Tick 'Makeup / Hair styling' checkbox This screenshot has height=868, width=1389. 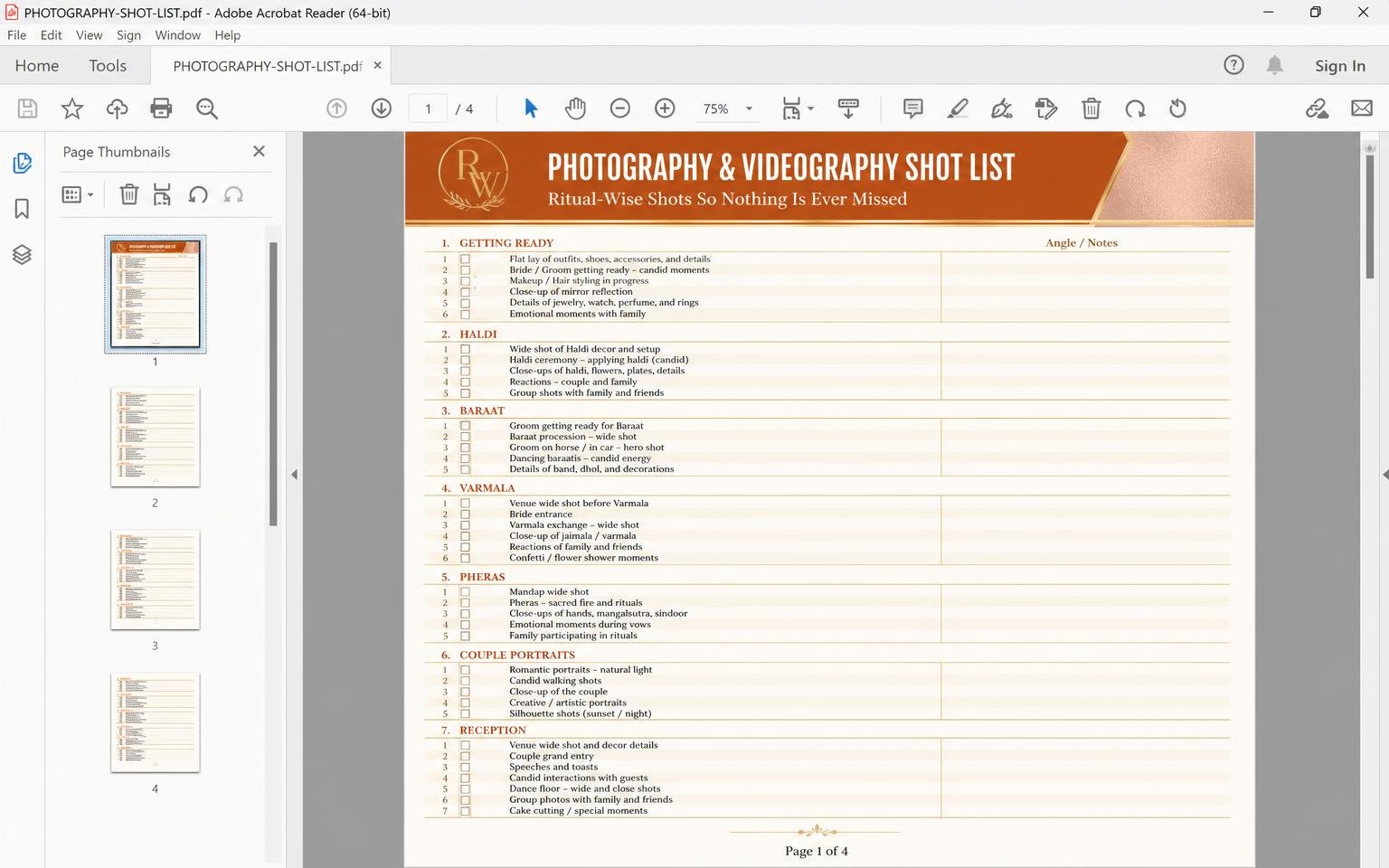coord(465,280)
